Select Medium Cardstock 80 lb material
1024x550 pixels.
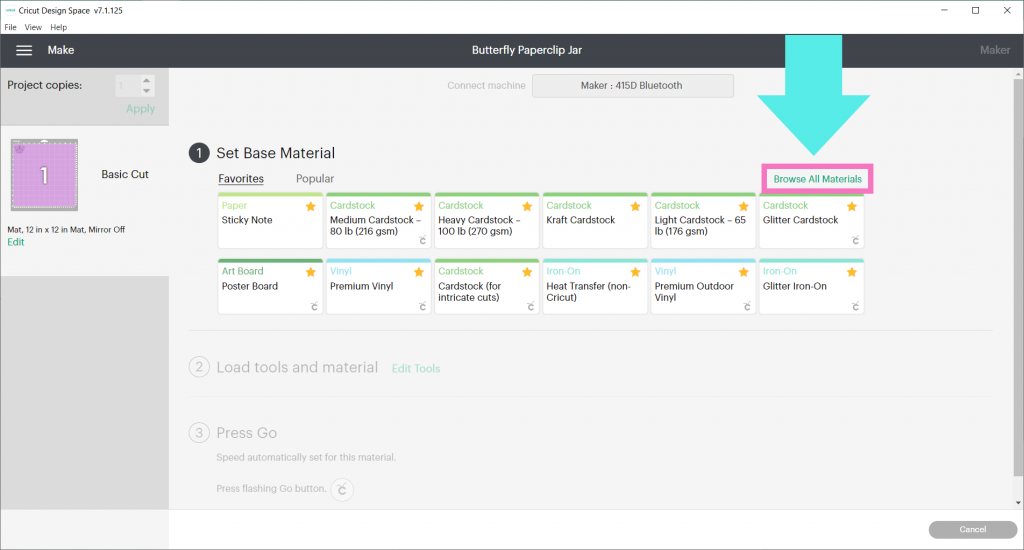[378, 221]
